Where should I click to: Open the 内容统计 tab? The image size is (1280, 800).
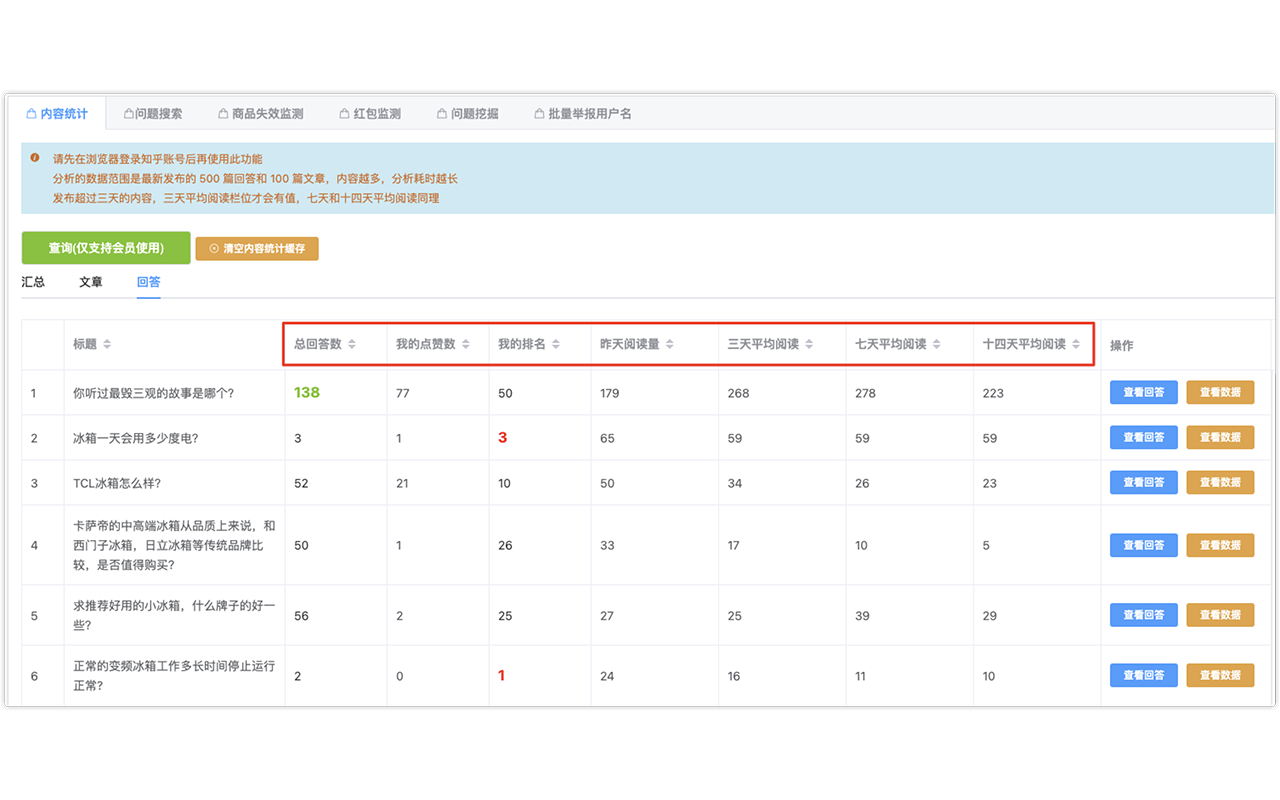[58, 114]
